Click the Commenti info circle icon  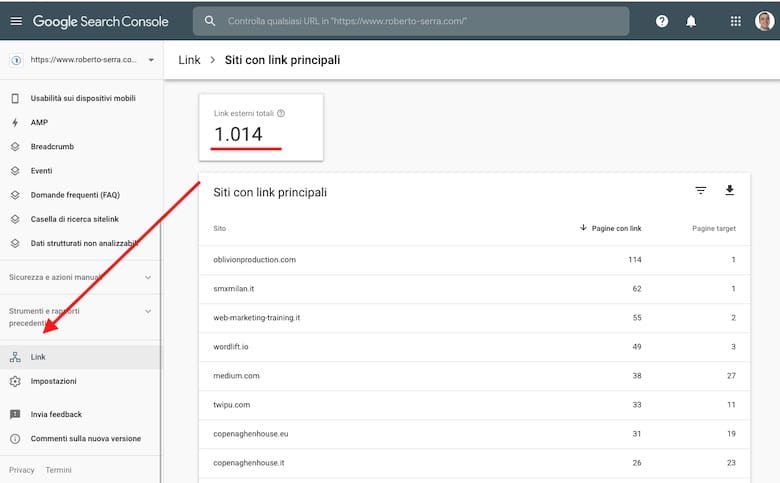(x=15, y=439)
